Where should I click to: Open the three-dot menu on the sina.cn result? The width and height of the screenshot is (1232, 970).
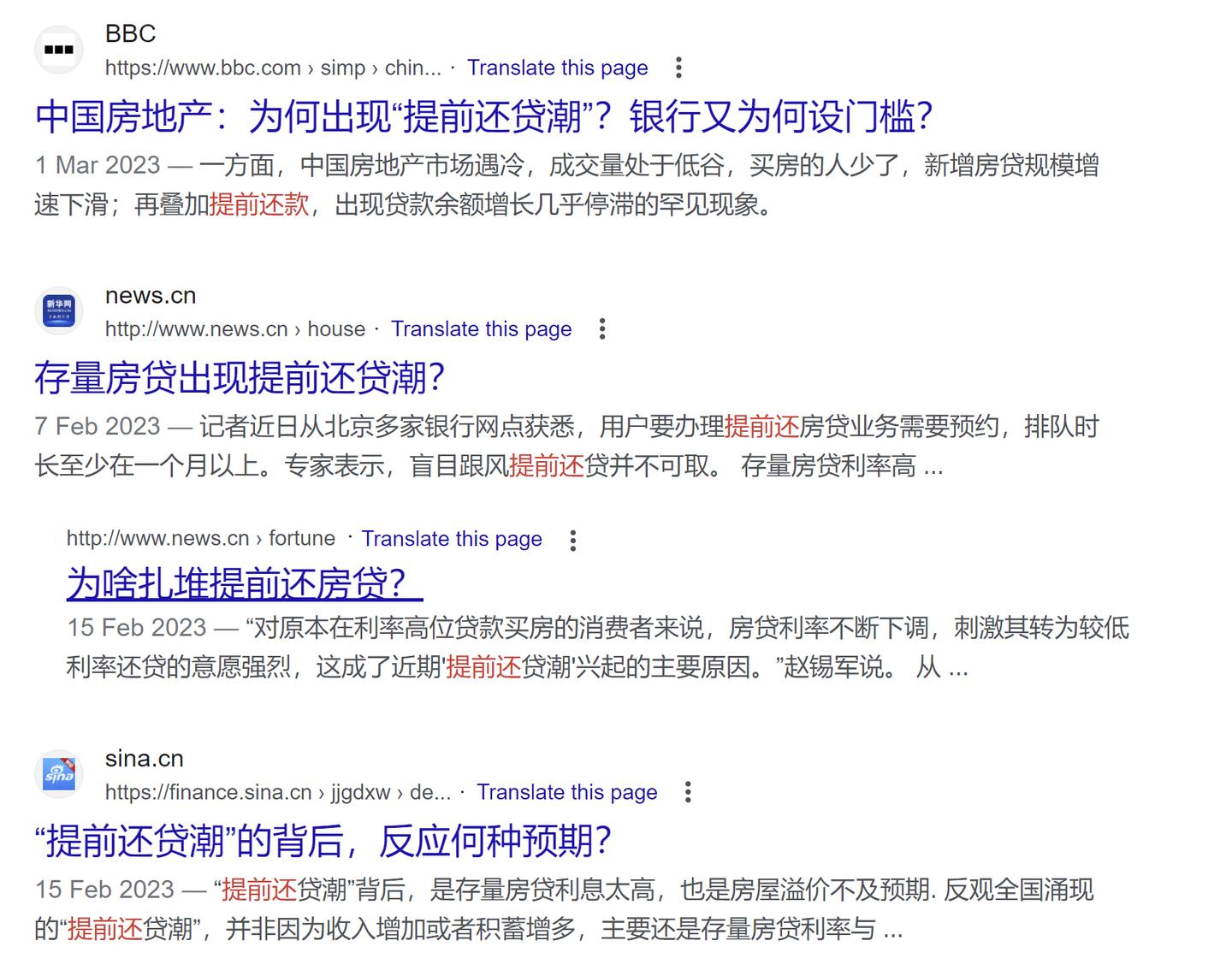point(689,793)
